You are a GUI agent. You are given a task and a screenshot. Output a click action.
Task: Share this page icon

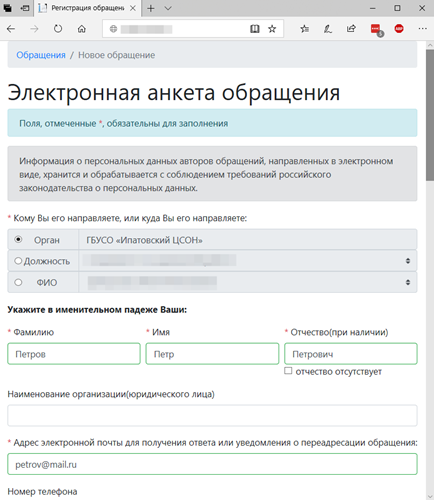[x=351, y=29]
